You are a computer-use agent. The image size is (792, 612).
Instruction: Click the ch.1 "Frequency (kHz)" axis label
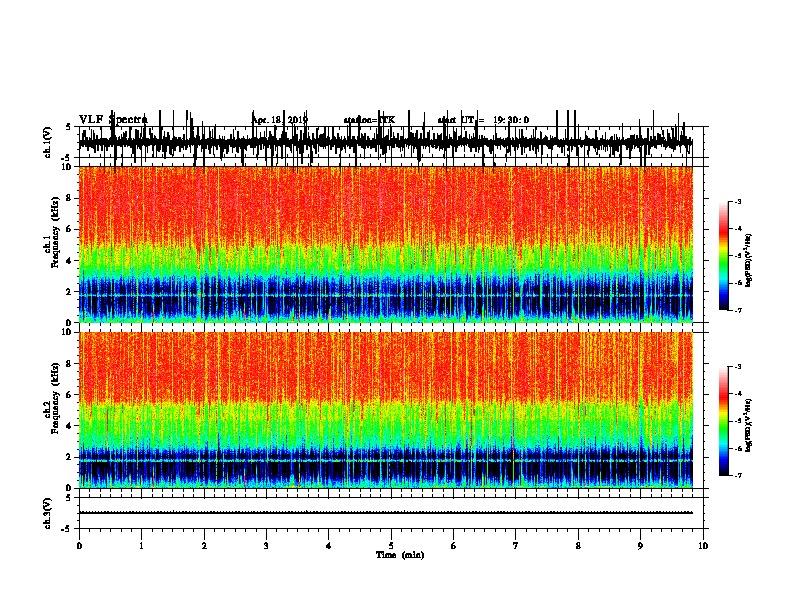(55, 233)
